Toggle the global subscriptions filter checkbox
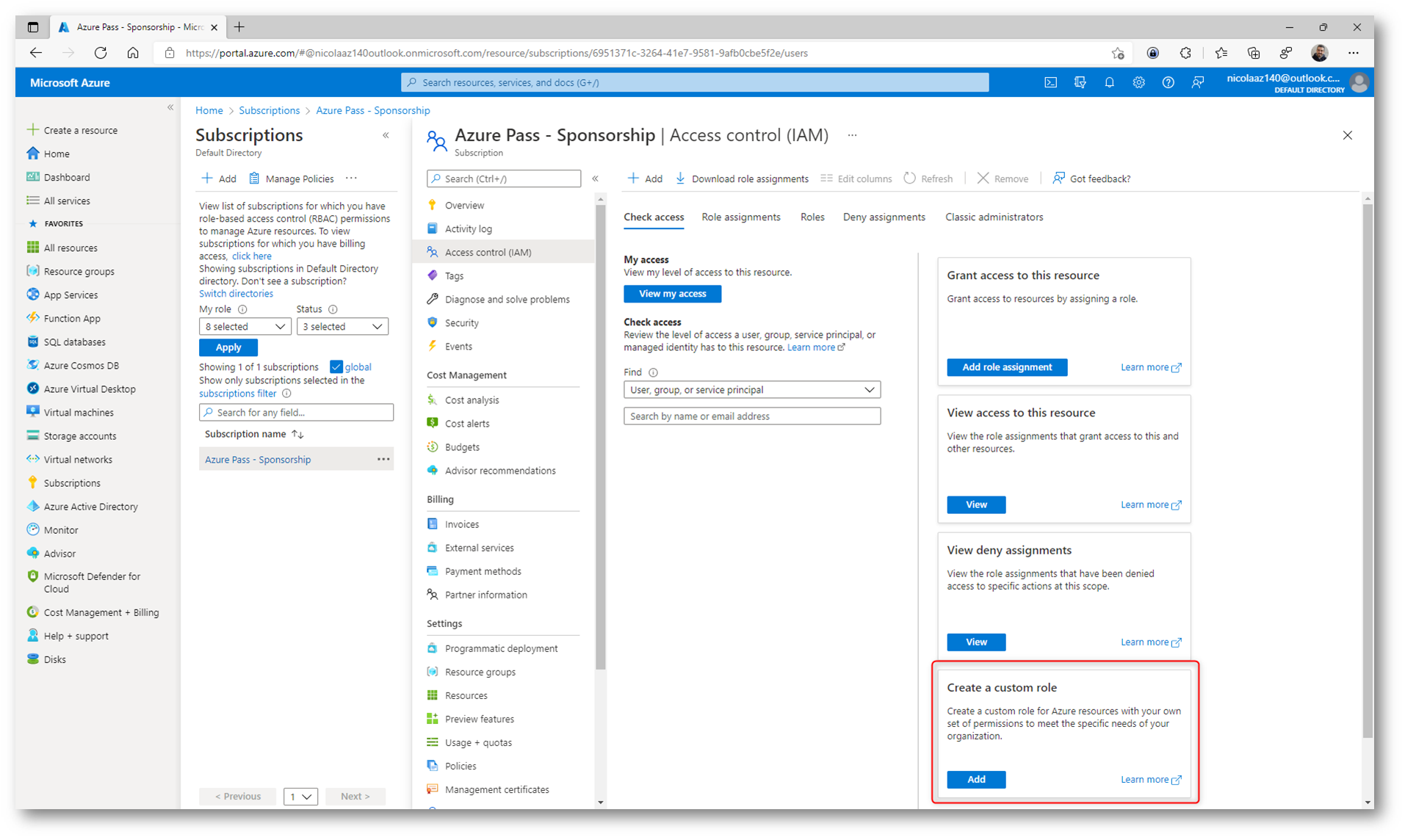 336,366
